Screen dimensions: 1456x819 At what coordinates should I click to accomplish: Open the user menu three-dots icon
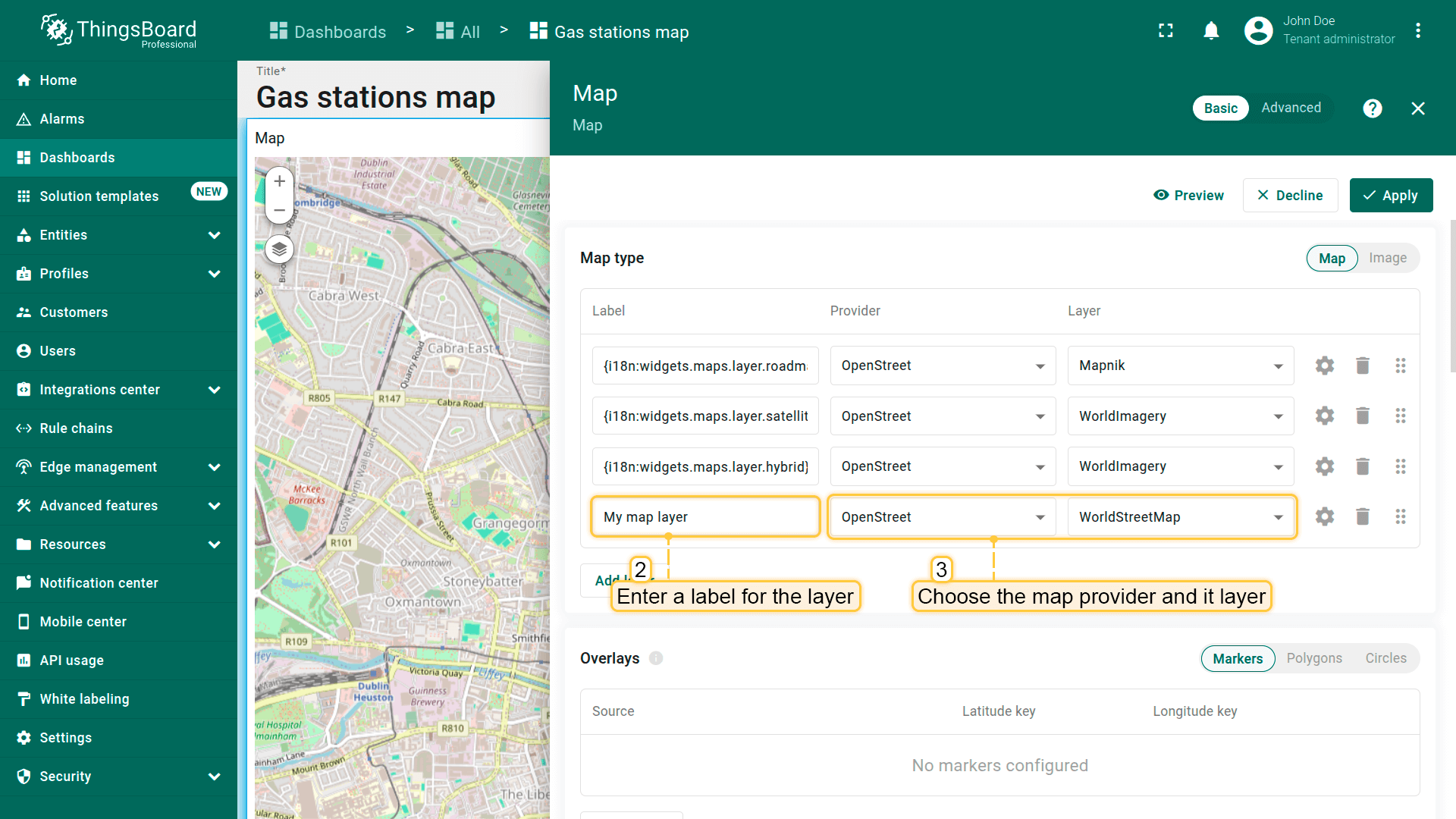point(1417,31)
